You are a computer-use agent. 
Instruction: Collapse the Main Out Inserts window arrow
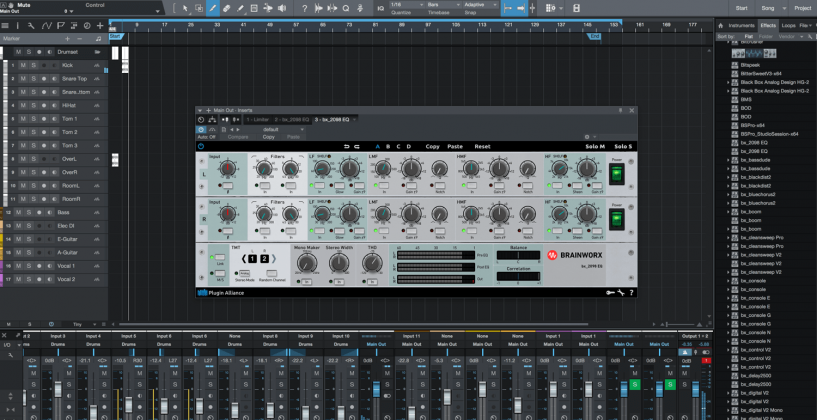[200, 110]
